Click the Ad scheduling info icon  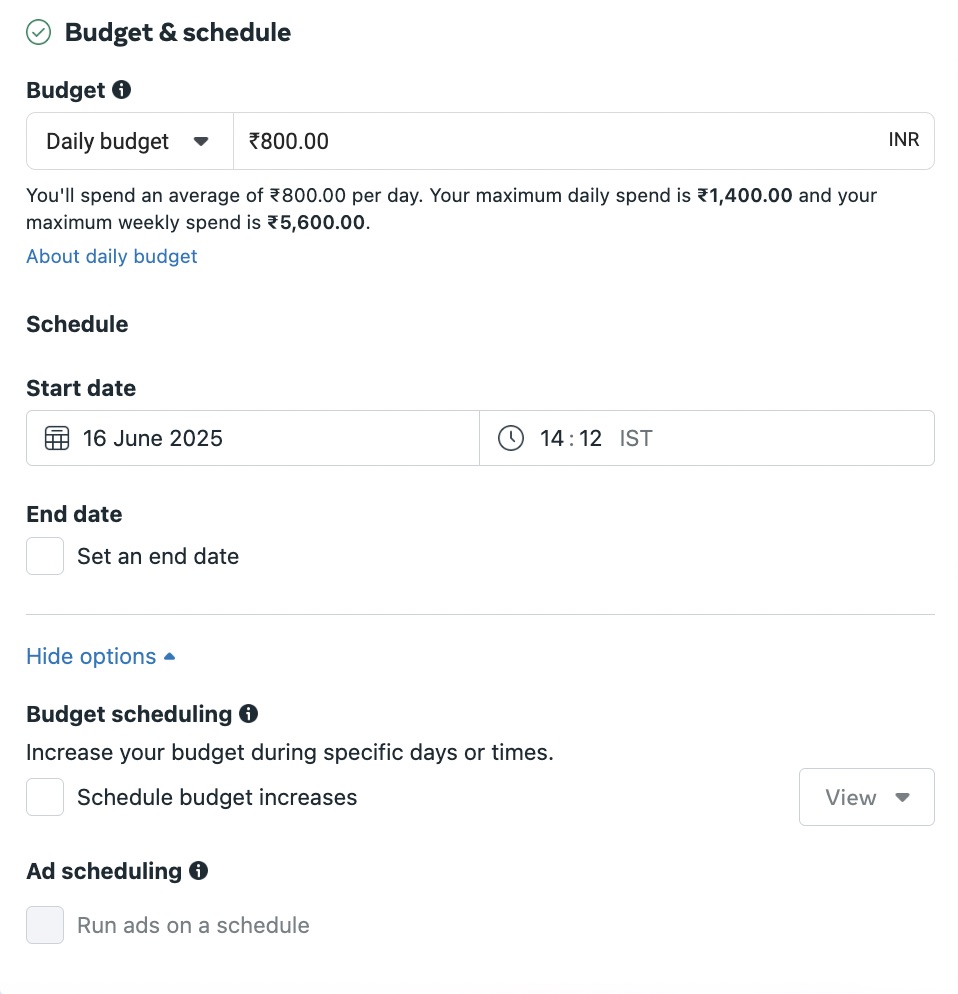click(x=199, y=871)
